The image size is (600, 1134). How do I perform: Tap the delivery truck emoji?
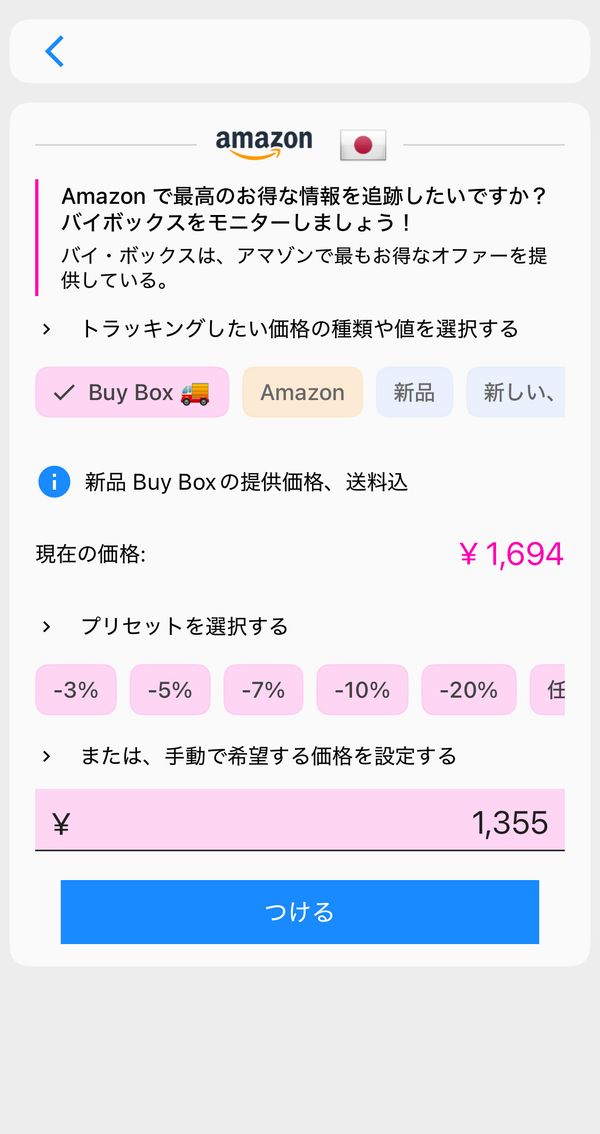pyautogui.click(x=195, y=392)
